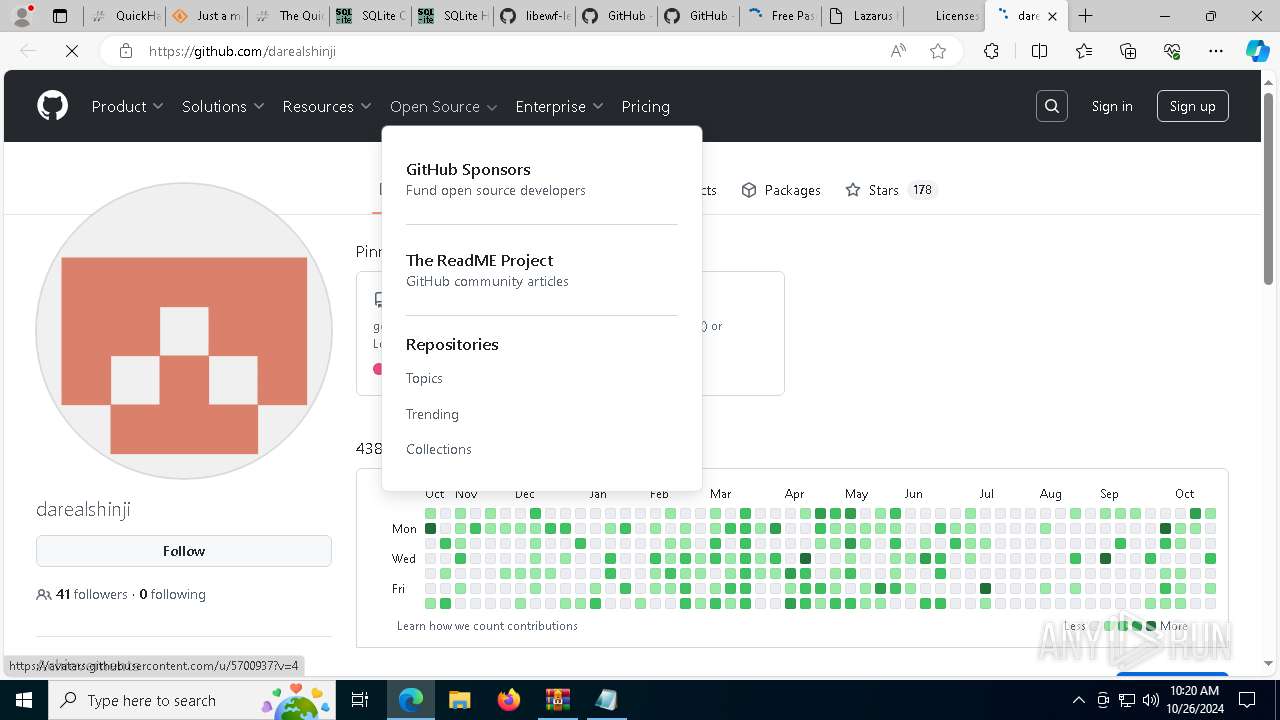This screenshot has width=1280, height=720.
Task: Click the taskbar search box
Action: pos(192,700)
